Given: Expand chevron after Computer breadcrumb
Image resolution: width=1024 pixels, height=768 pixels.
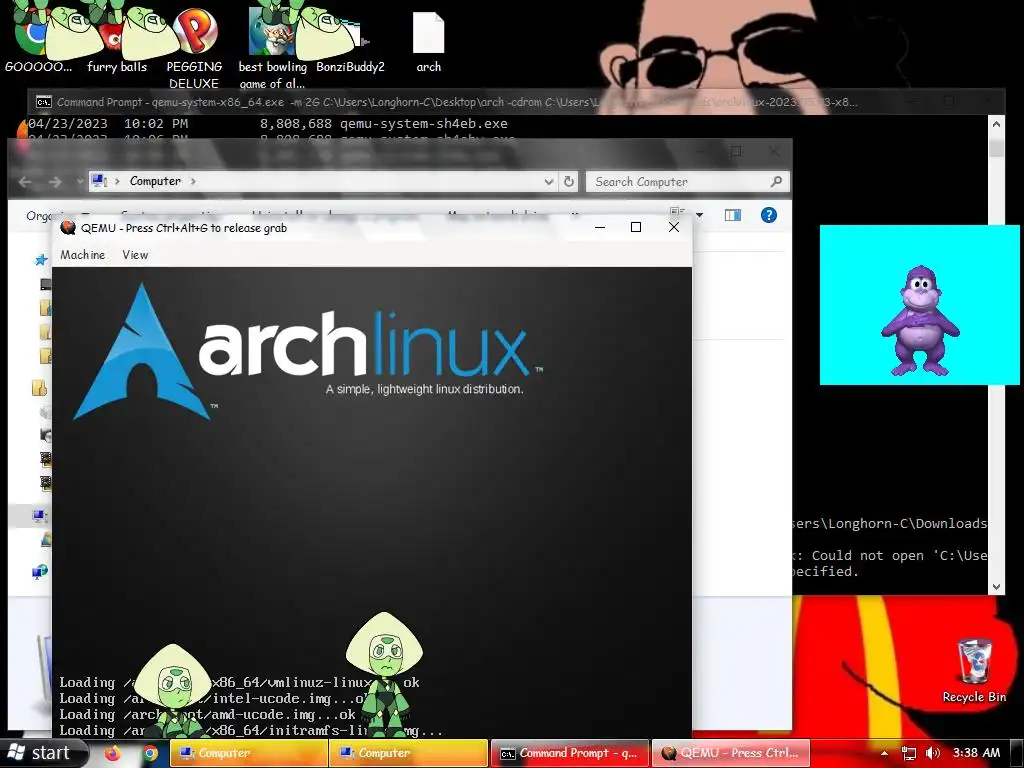Looking at the screenshot, I should click(193, 181).
